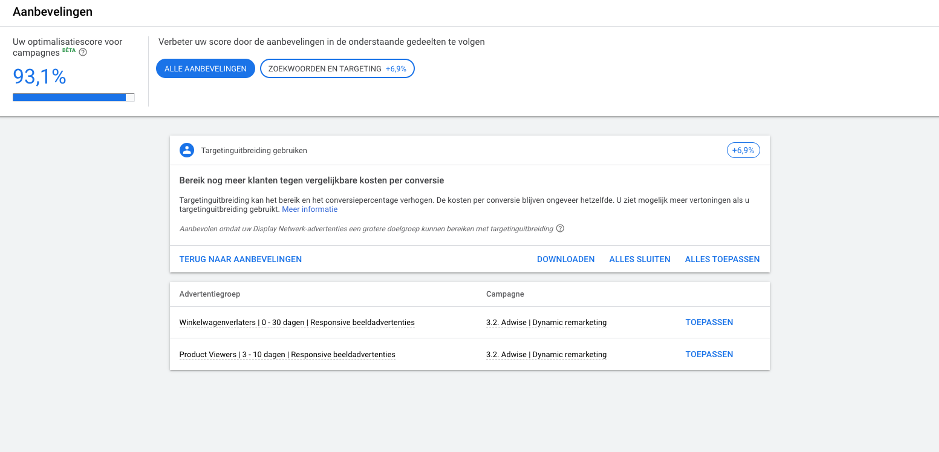Click the 93,1% optimization score value

click(x=40, y=76)
